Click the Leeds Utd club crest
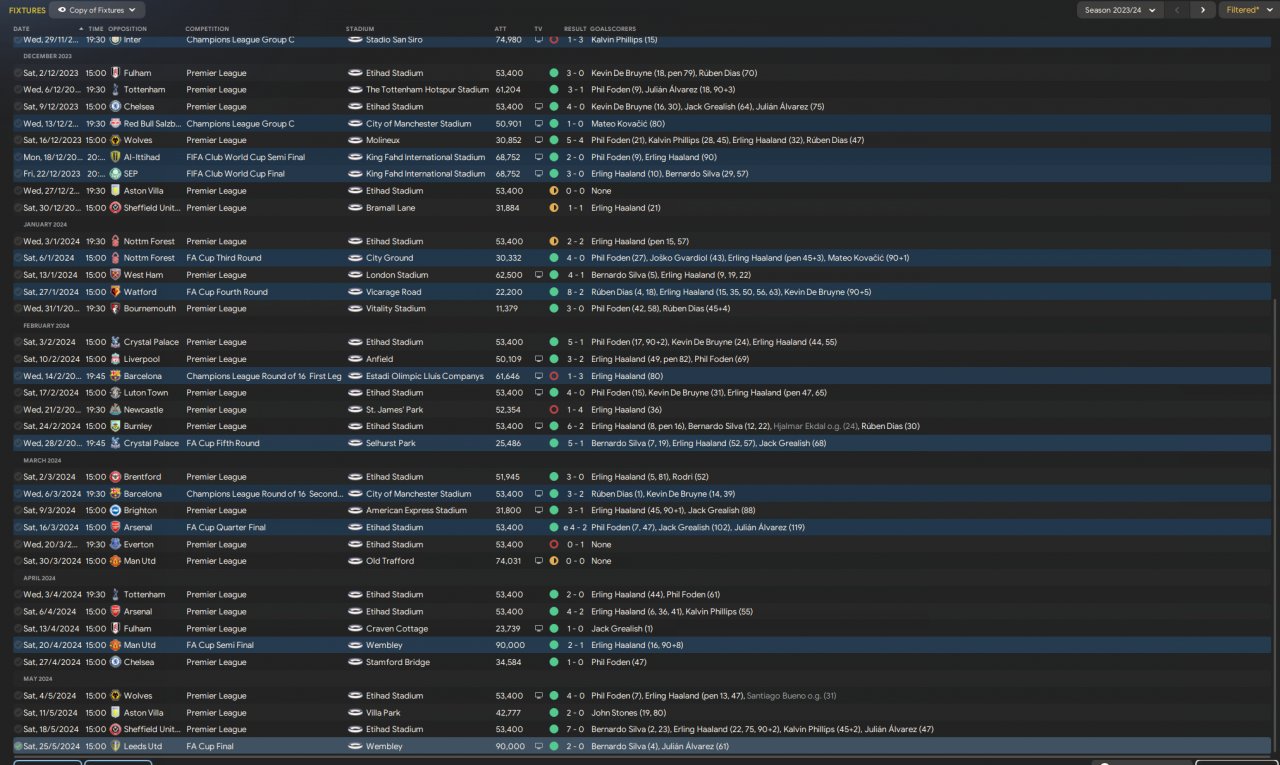The height and width of the screenshot is (765, 1280). (x=116, y=746)
